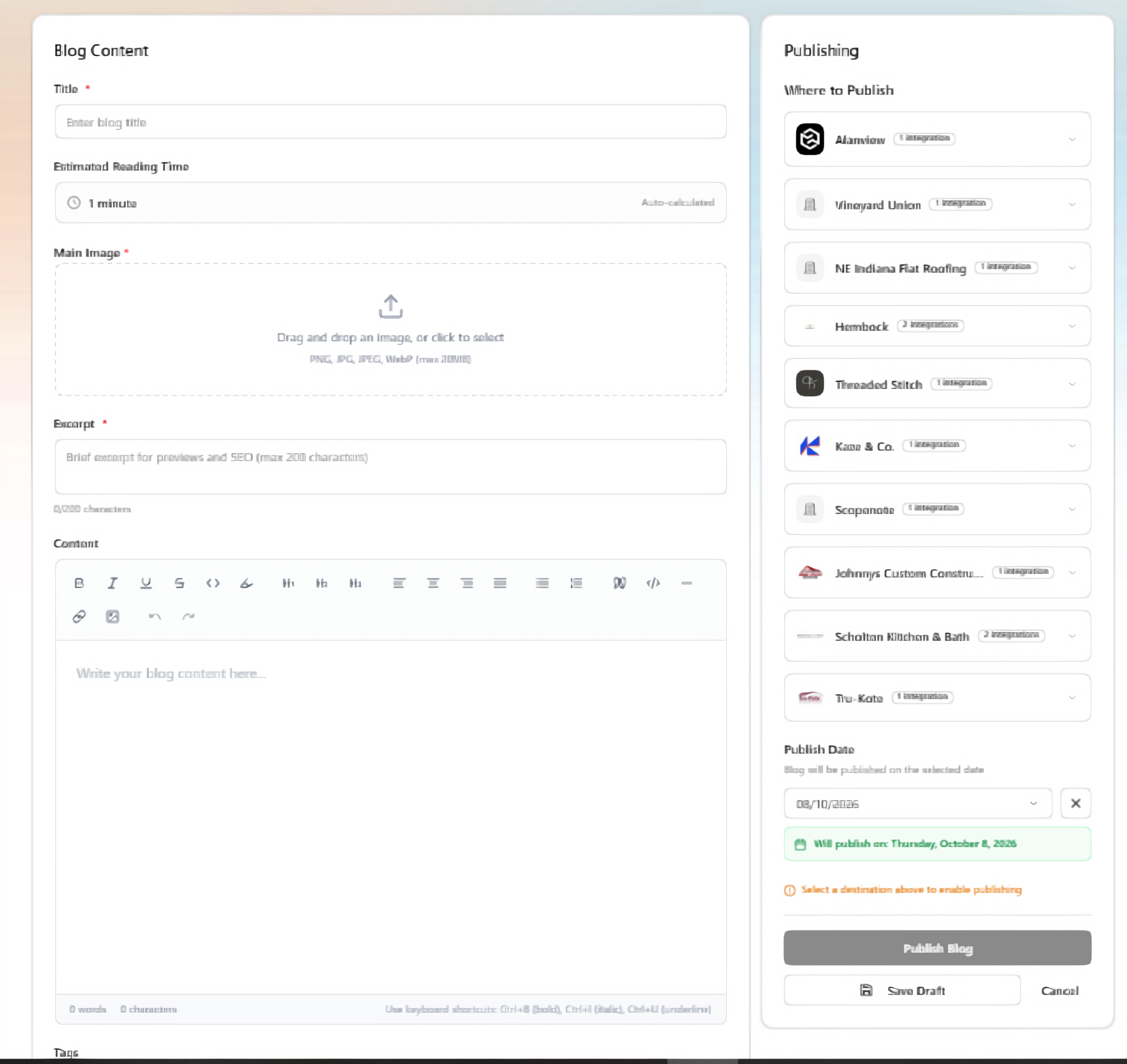
Task: Open the publish date picker dropdown
Action: pyautogui.click(x=918, y=803)
